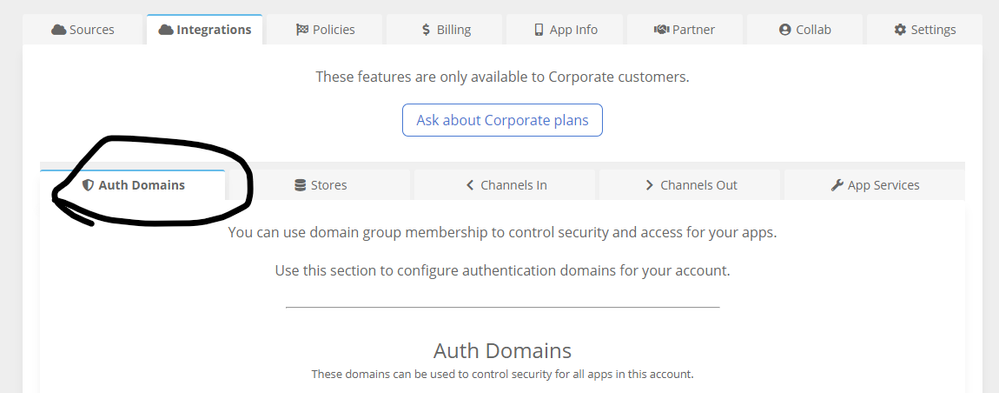Open the Stores sub-tab
The image size is (999, 393).
tap(320, 185)
